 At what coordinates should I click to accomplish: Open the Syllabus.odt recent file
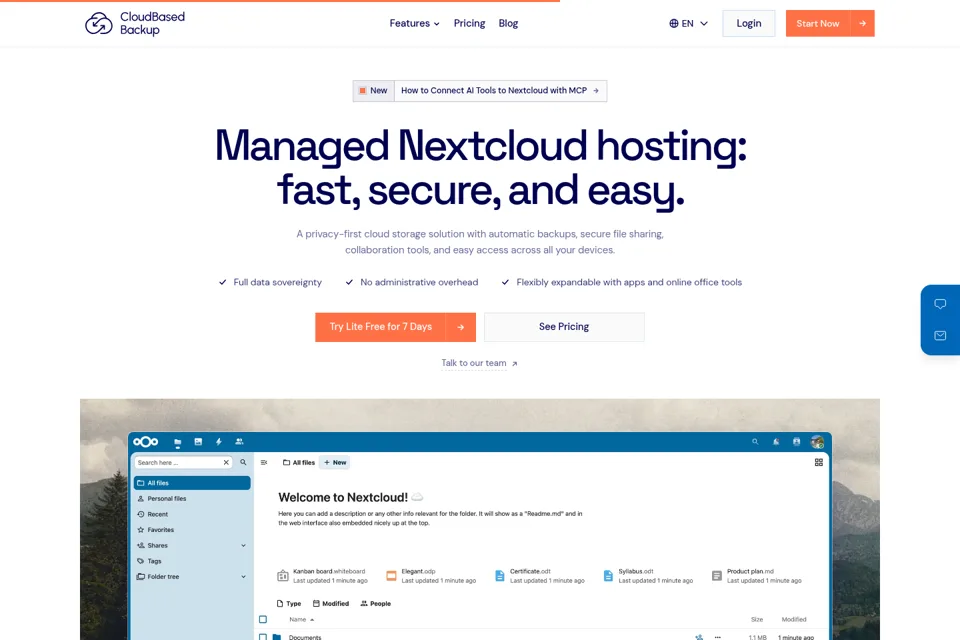coord(648,576)
